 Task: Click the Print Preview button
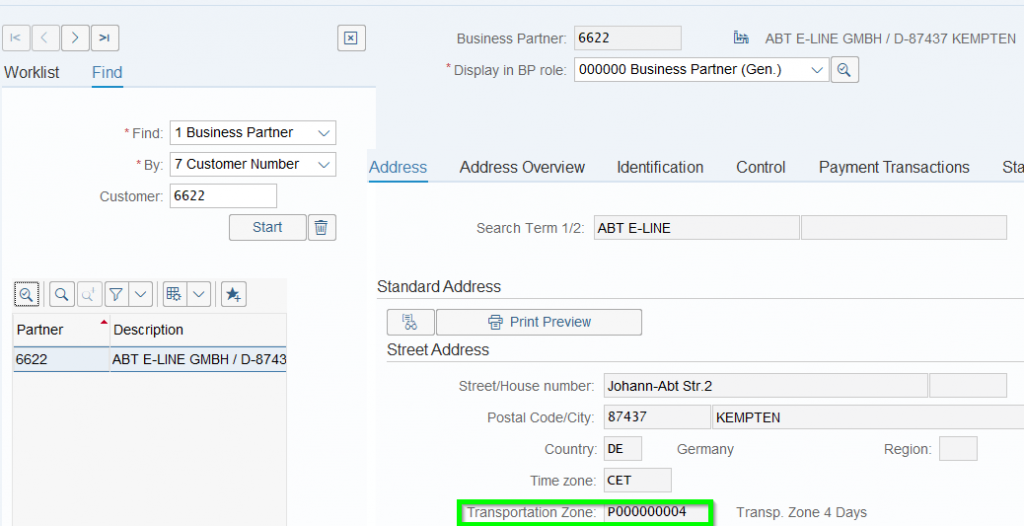[539, 322]
